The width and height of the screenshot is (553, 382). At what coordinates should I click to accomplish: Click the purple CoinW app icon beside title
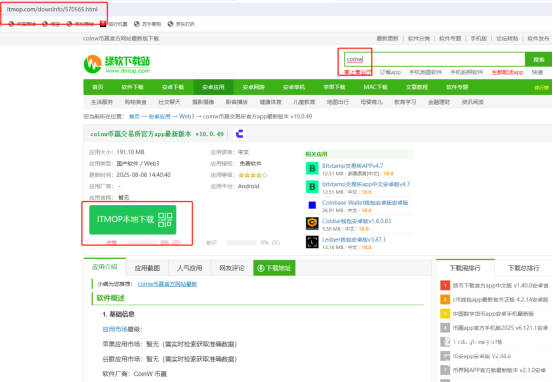point(239,134)
